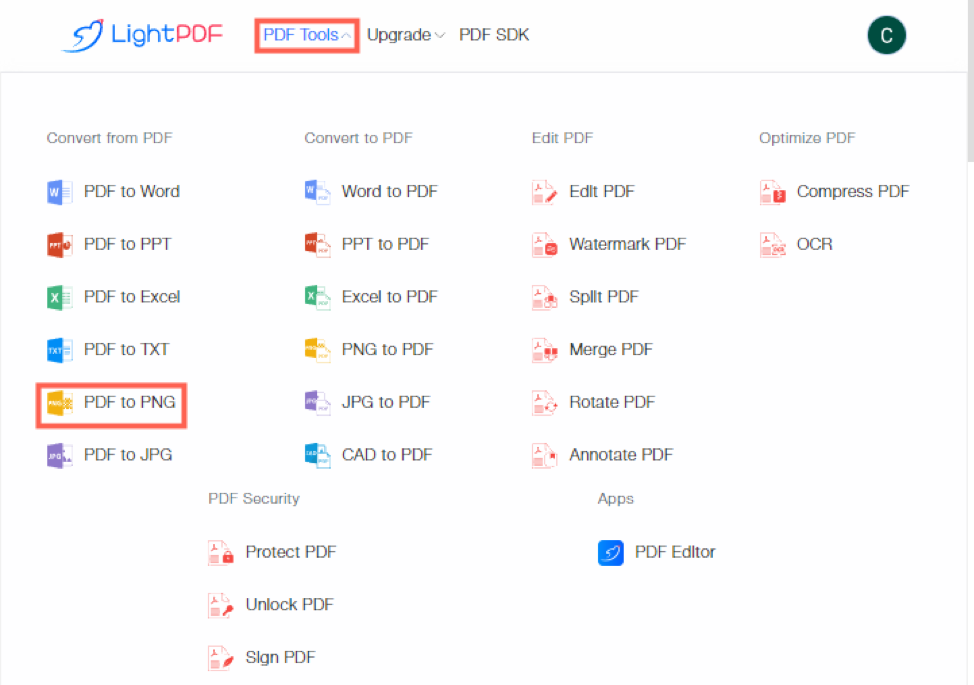
Task: Click the Word to PDF icon
Action: pos(317,192)
